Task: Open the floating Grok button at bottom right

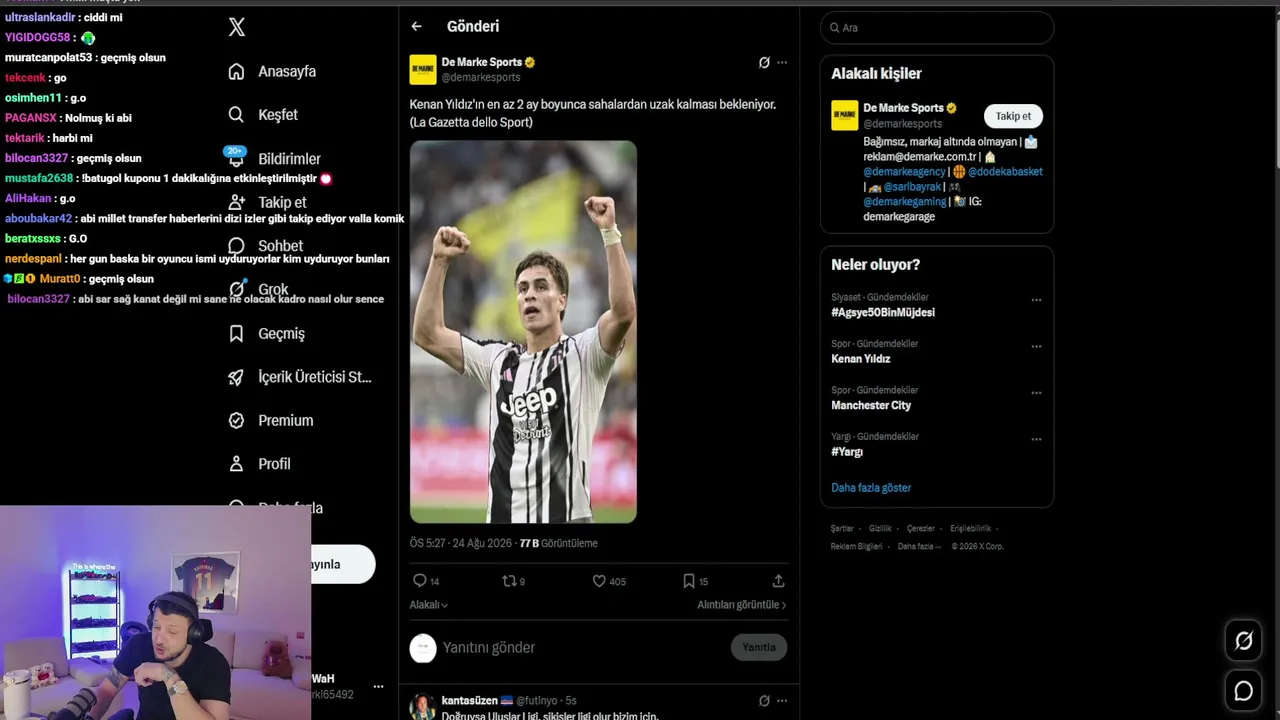Action: point(1244,641)
